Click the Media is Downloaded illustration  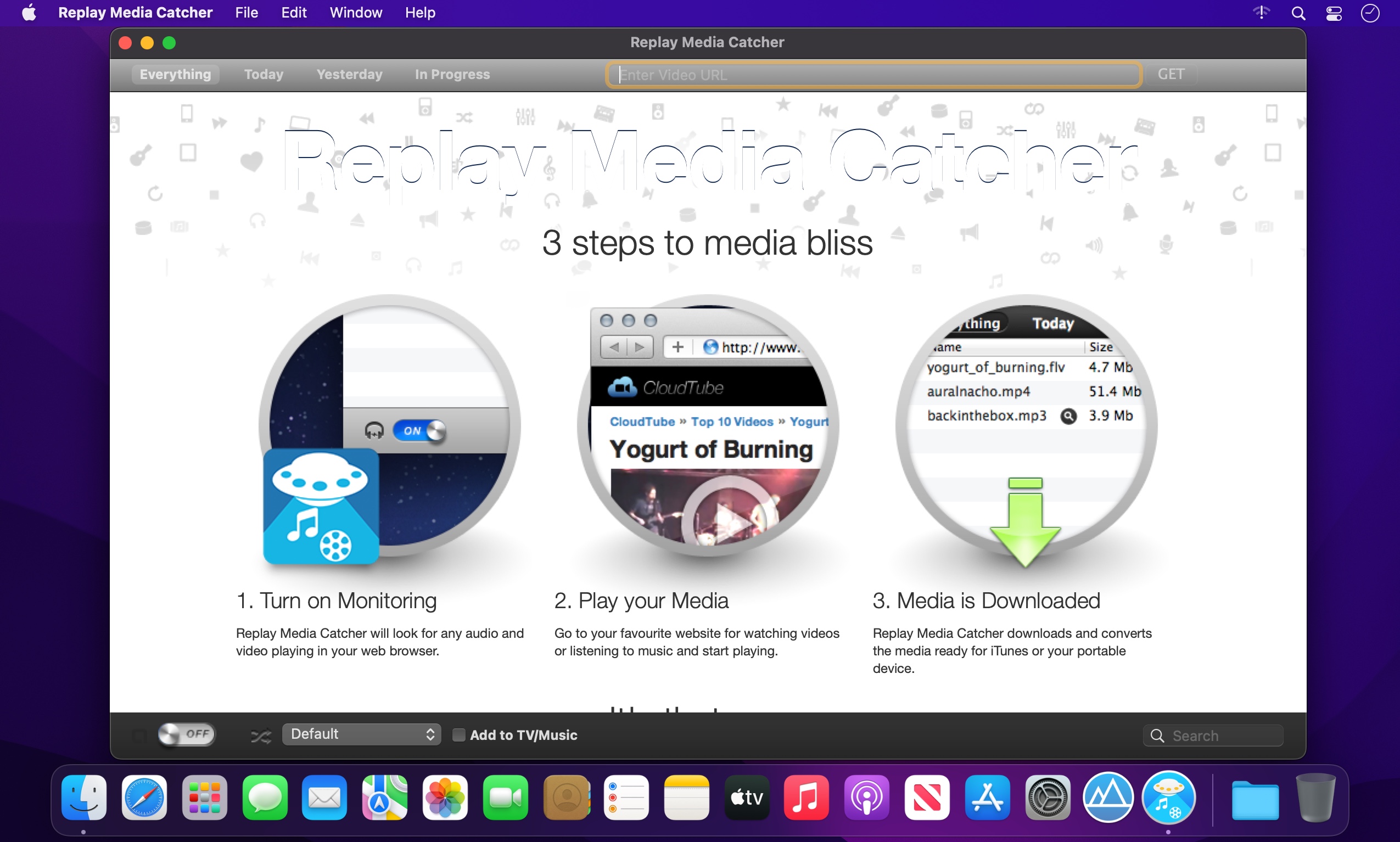[x=1026, y=430]
